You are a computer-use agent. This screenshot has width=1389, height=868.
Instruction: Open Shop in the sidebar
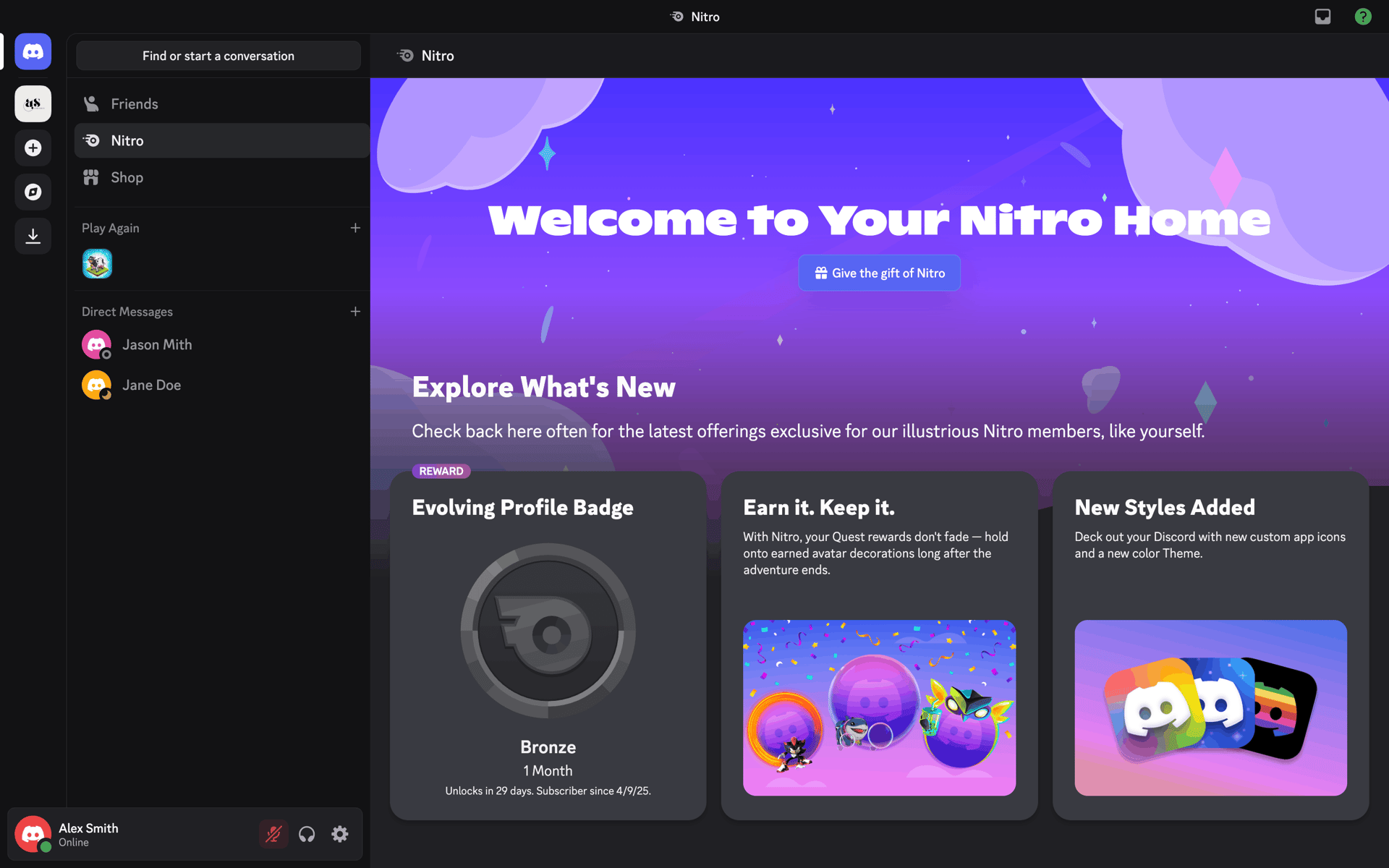tap(221, 177)
